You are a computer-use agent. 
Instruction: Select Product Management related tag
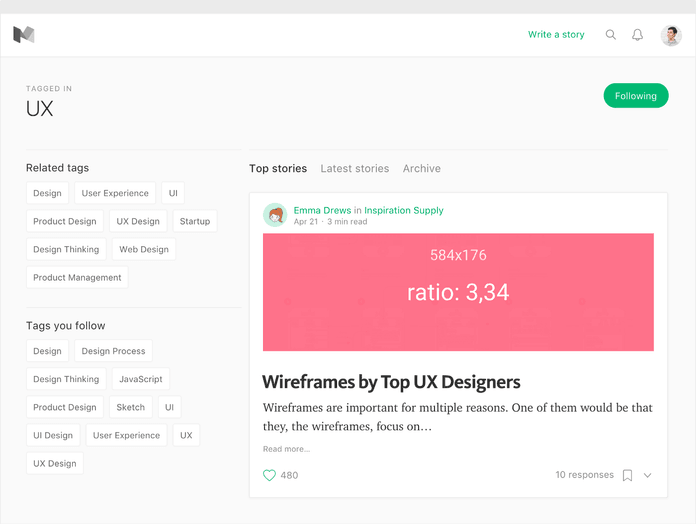click(77, 278)
